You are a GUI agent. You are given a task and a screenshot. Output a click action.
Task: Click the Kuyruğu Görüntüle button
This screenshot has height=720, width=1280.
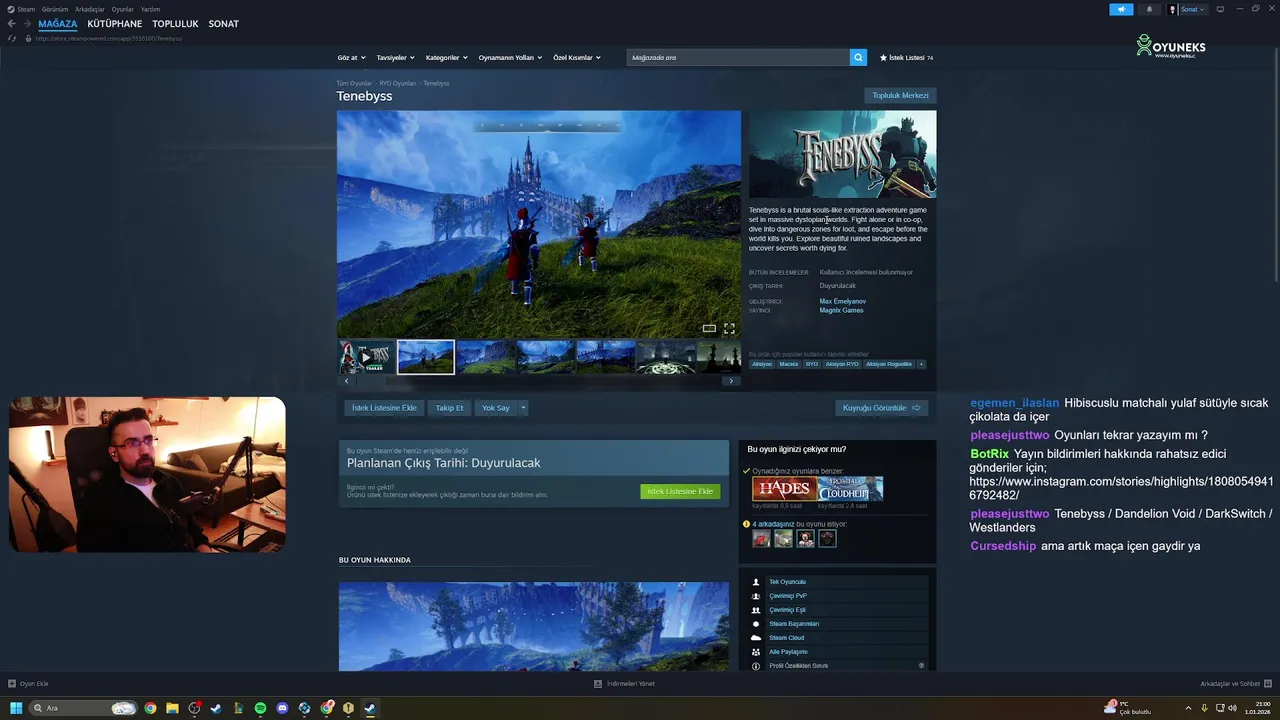(x=881, y=408)
